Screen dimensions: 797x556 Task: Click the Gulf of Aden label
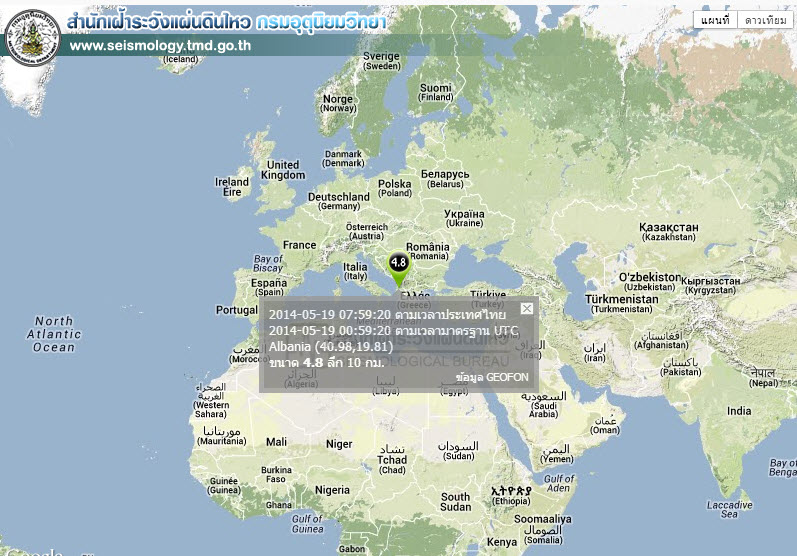pos(559,483)
